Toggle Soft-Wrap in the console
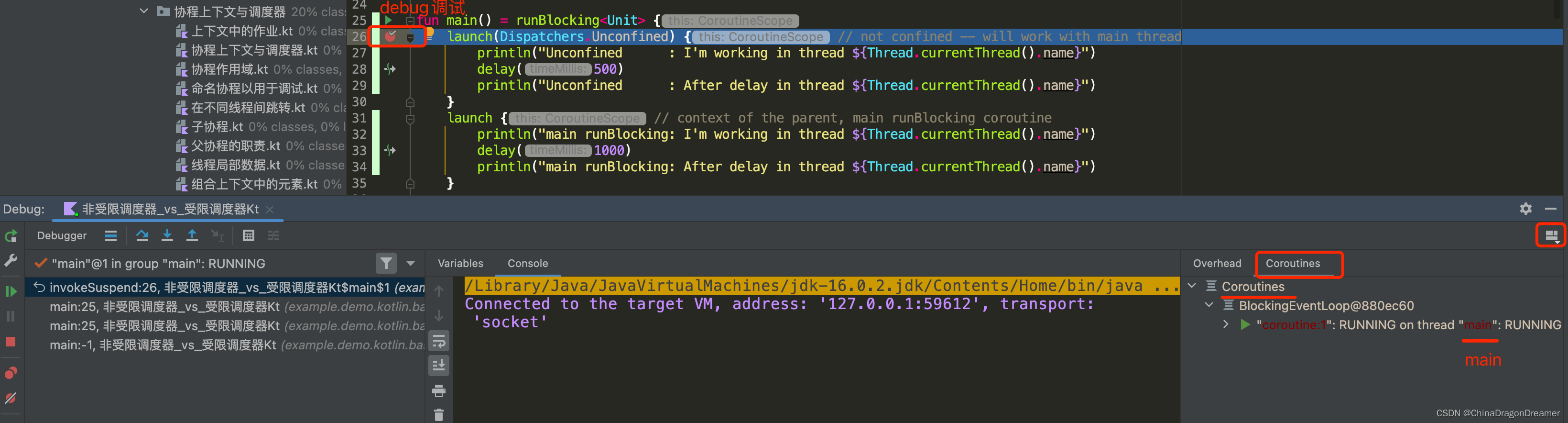Screen dimensions: 1568x423 pyautogui.click(x=439, y=341)
